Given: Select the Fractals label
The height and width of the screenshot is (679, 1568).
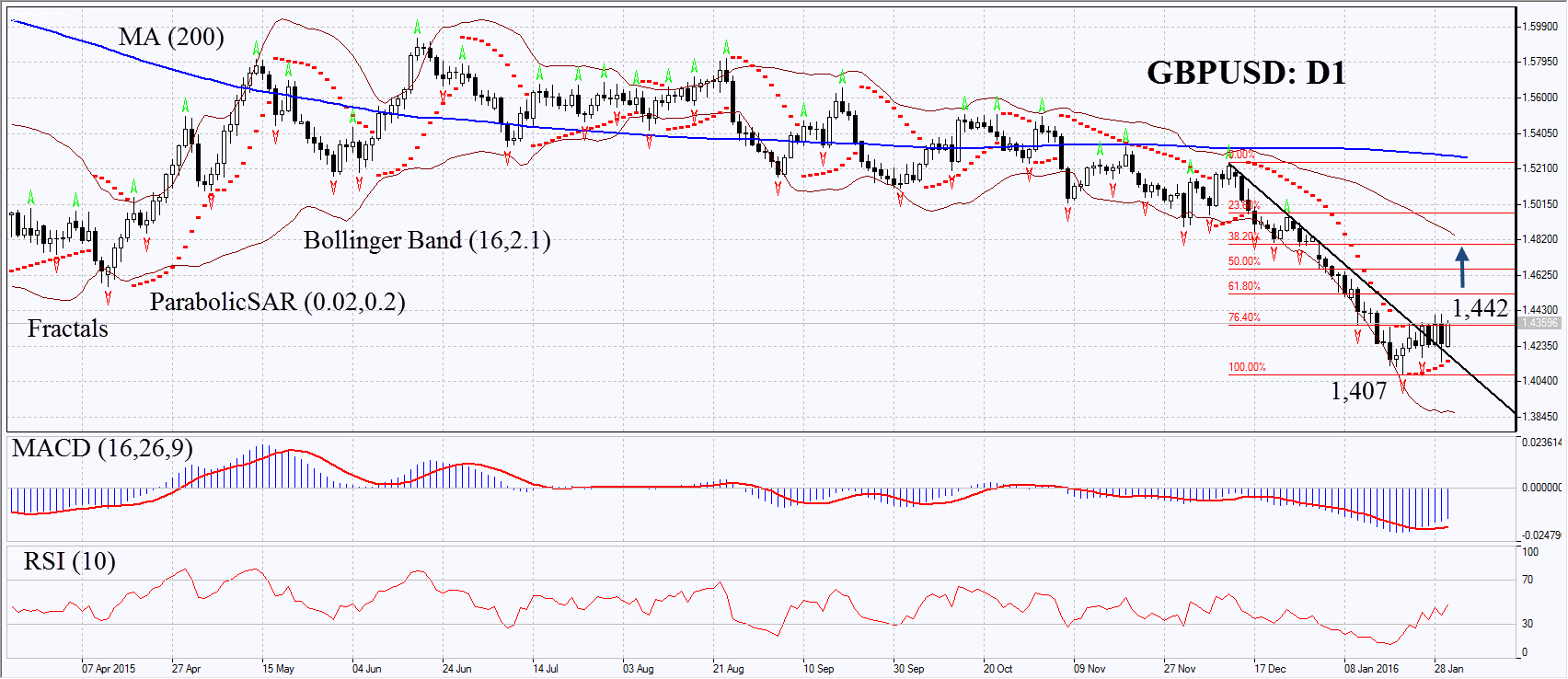Looking at the screenshot, I should [67, 328].
